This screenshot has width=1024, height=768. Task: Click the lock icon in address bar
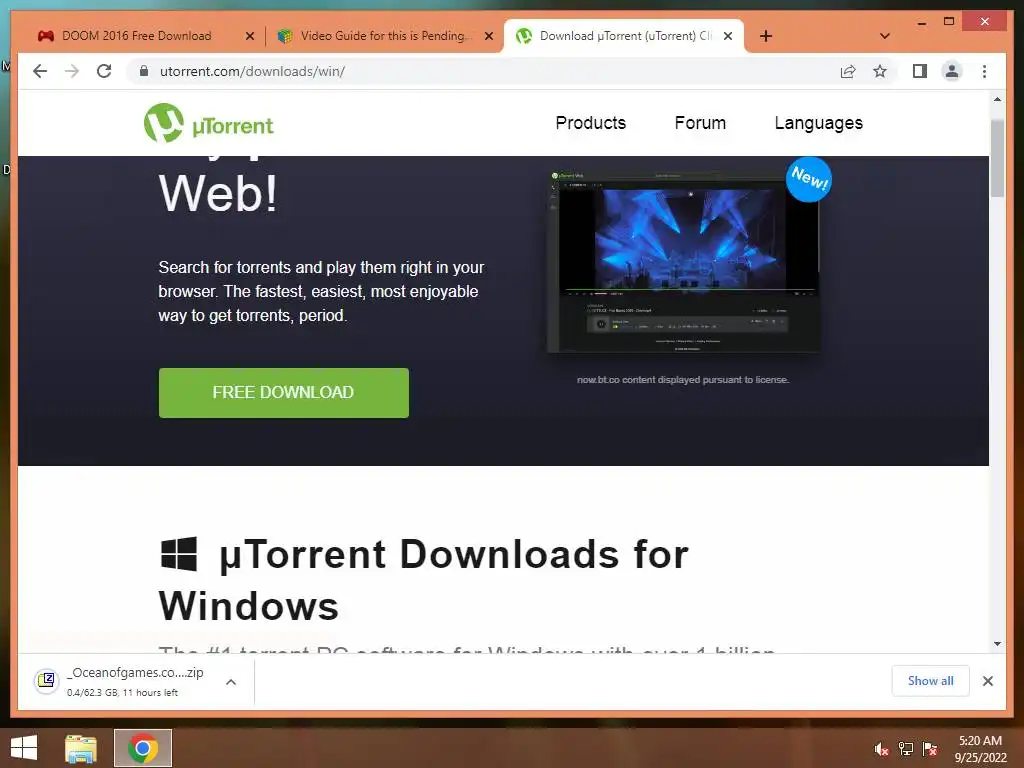144,71
